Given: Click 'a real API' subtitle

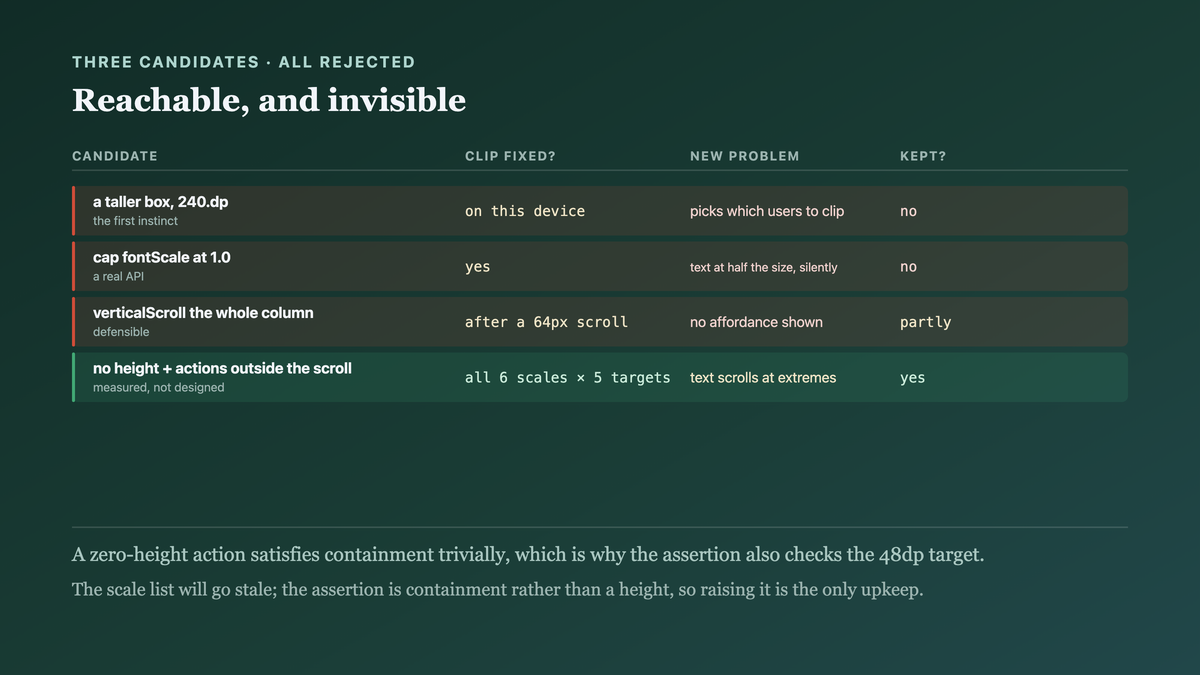Looking at the screenshot, I should (x=118, y=276).
